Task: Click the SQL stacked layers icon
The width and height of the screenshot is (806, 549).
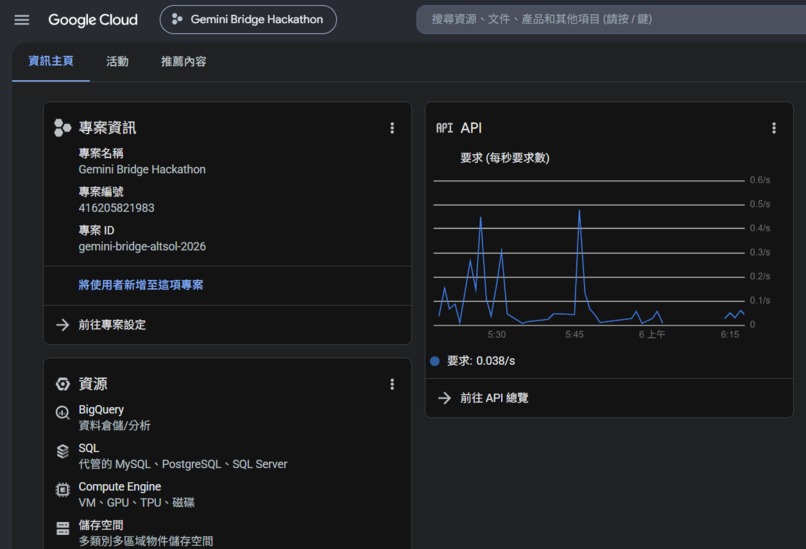Action: click(x=63, y=451)
